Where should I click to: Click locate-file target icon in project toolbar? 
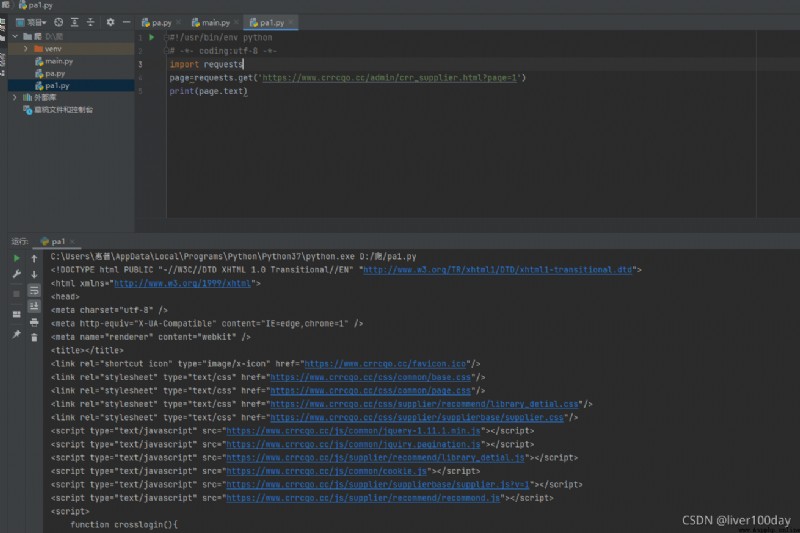click(59, 22)
